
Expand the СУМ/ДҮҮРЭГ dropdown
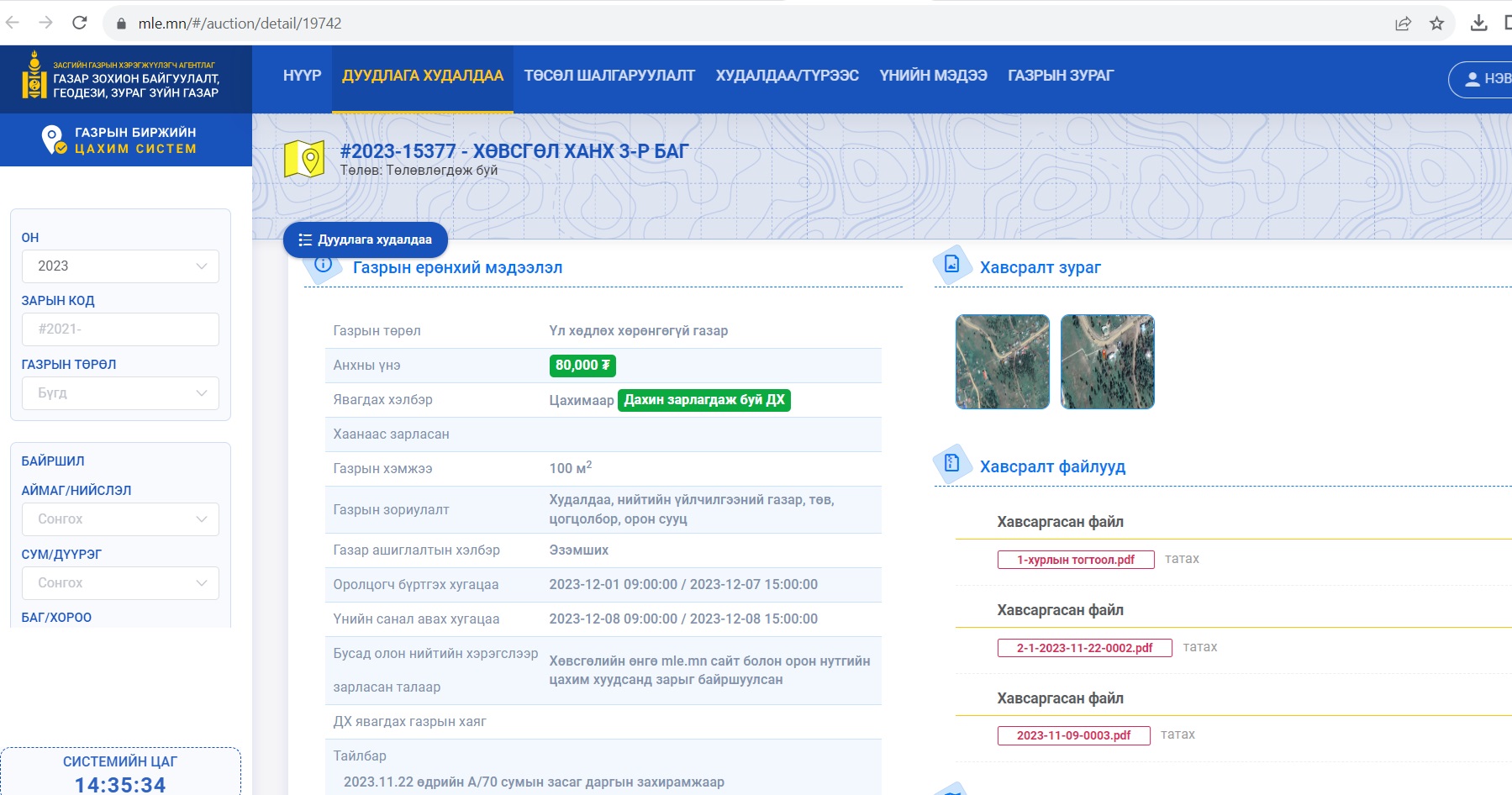point(120,583)
